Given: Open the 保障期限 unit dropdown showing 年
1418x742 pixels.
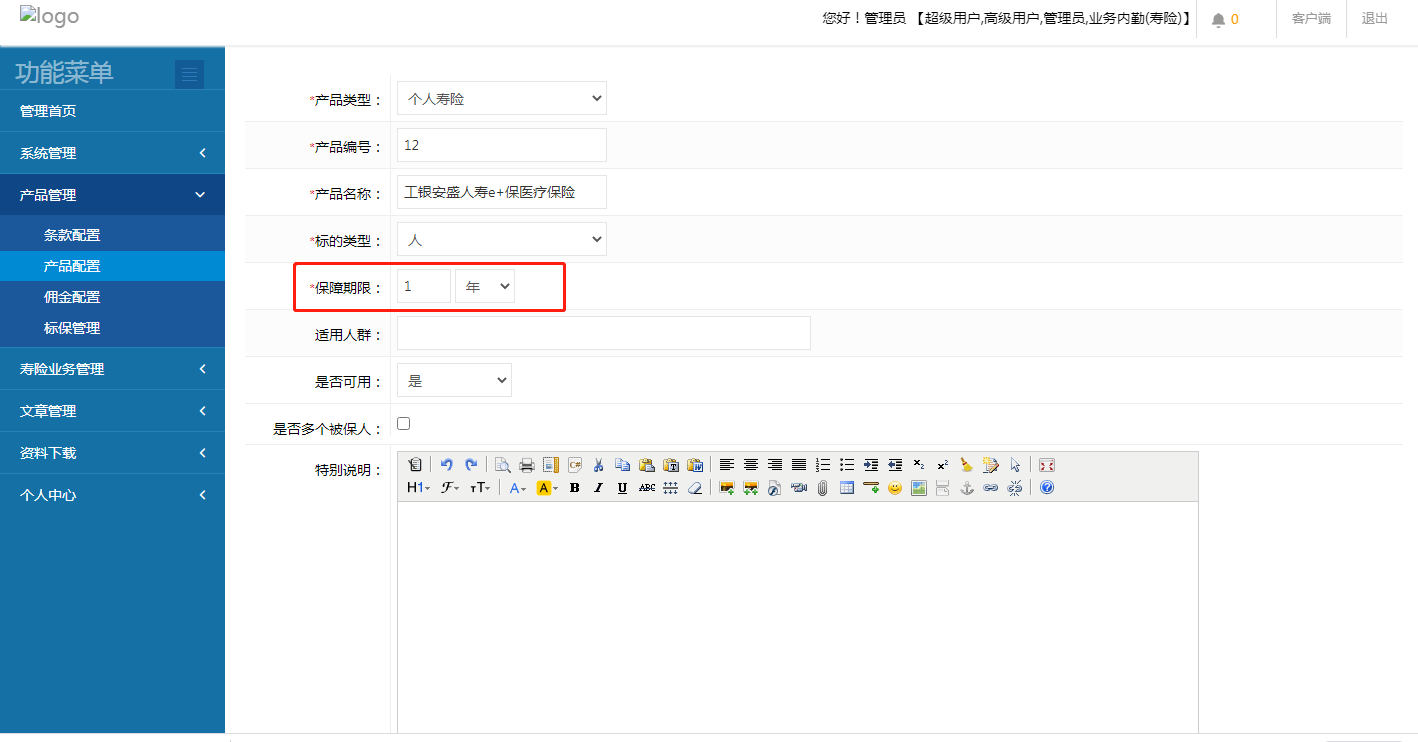Looking at the screenshot, I should [485, 286].
